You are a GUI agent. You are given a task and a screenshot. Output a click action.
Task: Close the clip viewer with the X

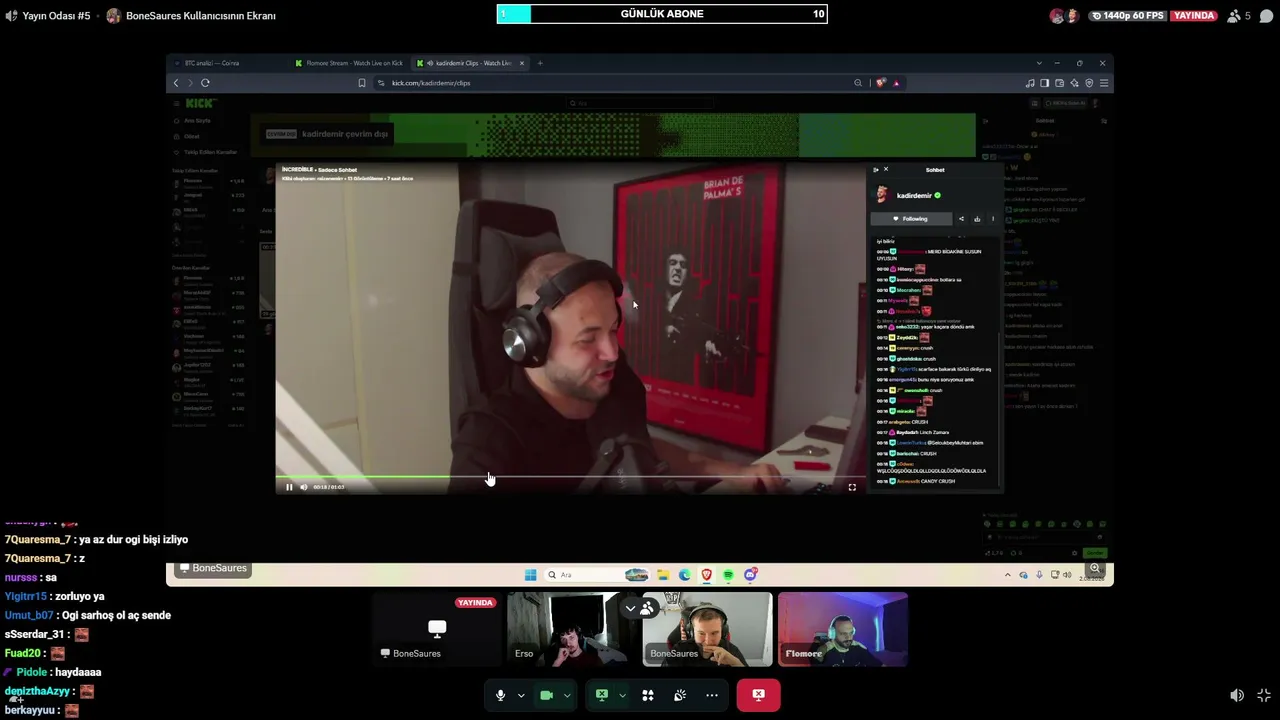click(x=885, y=170)
